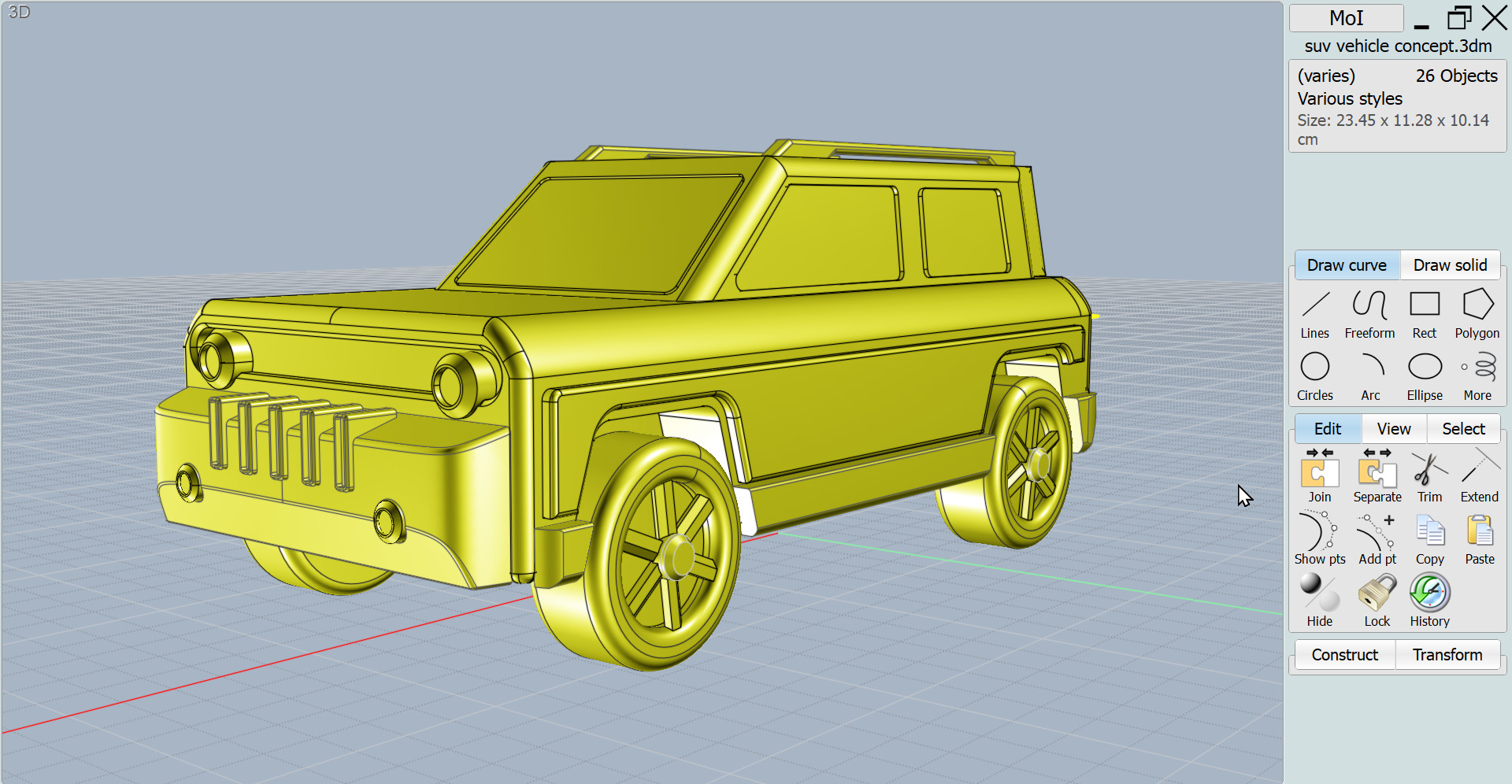The height and width of the screenshot is (784, 1512).
Task: Open the Edit tab
Action: [x=1328, y=429]
